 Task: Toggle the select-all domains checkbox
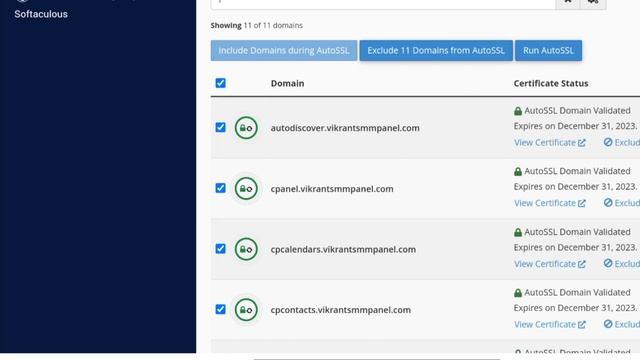coord(220,83)
